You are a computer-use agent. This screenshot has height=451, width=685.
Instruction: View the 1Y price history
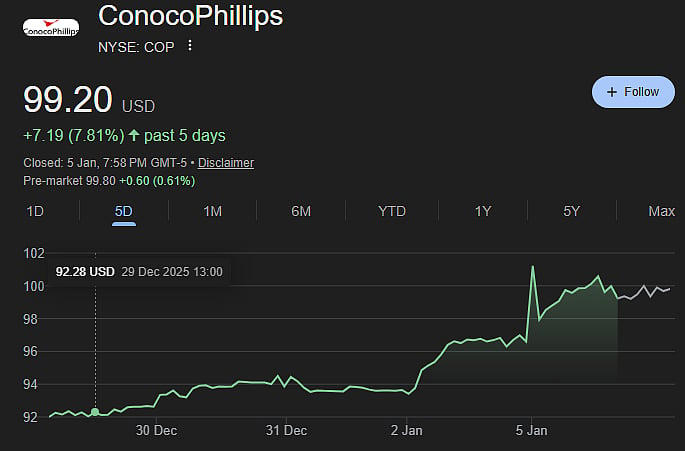point(483,211)
